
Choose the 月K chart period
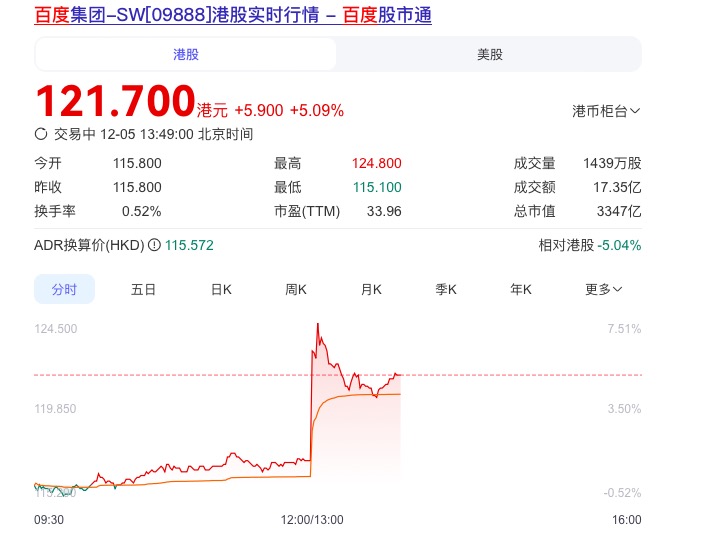coord(371,289)
